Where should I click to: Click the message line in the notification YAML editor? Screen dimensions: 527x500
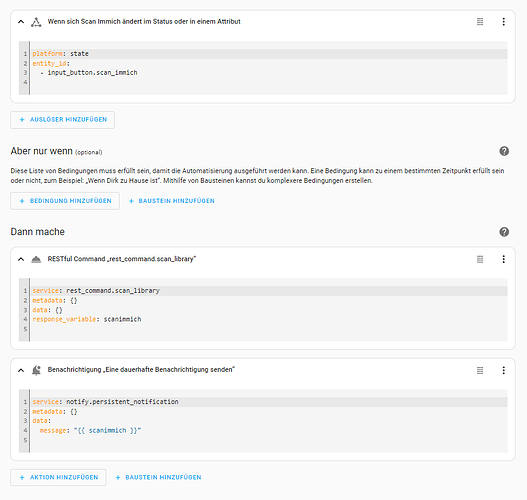tap(90, 430)
